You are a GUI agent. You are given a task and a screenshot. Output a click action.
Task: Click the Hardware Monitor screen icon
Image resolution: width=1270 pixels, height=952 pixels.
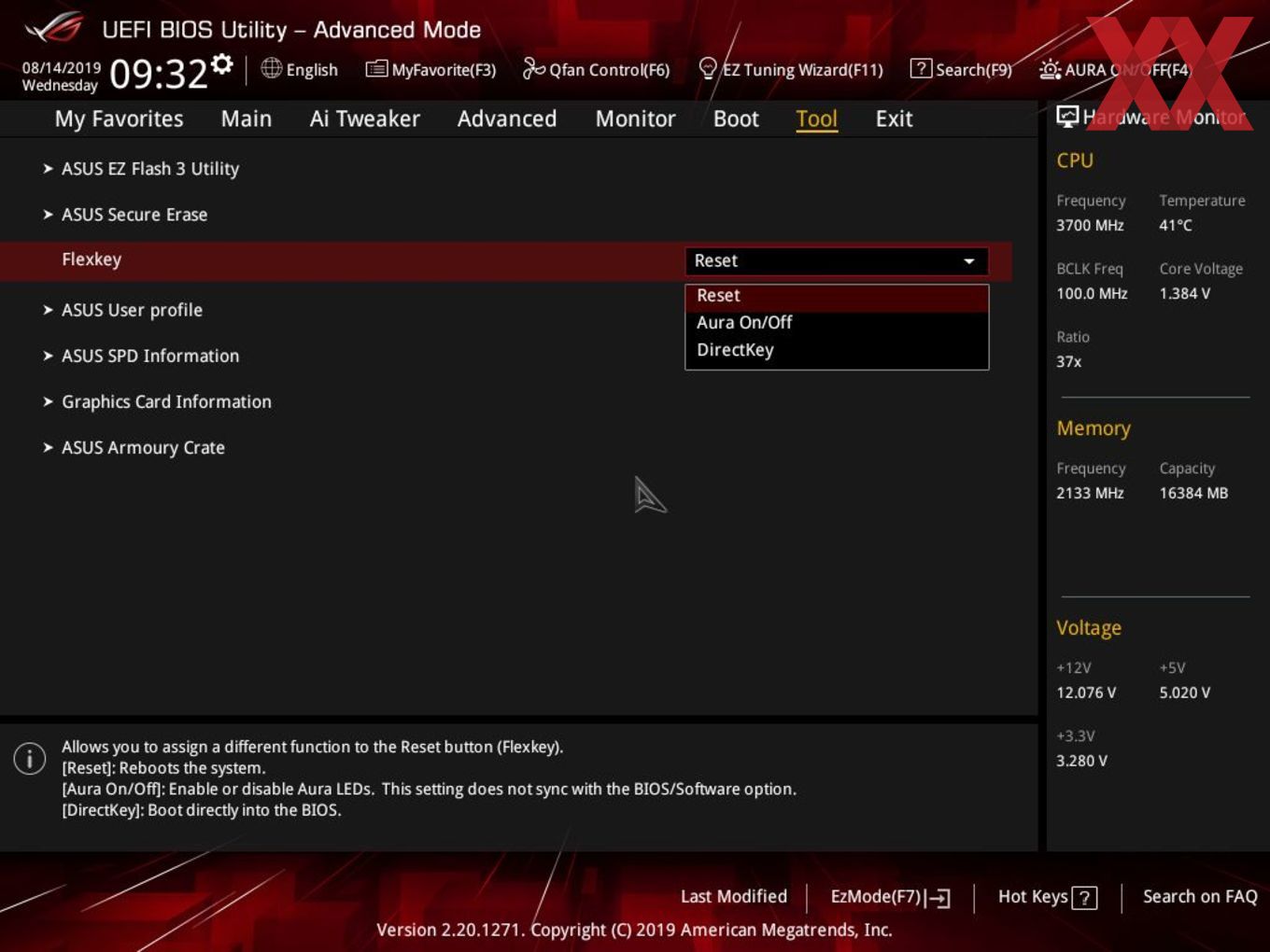1067,117
